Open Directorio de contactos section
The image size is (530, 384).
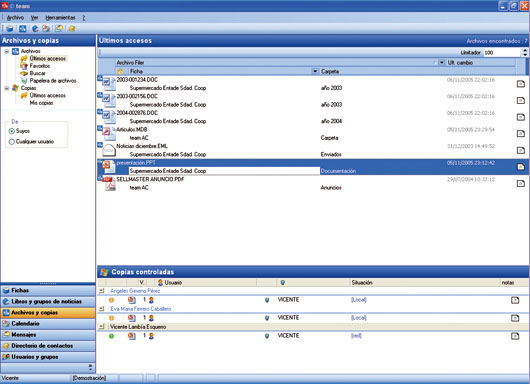[48, 346]
